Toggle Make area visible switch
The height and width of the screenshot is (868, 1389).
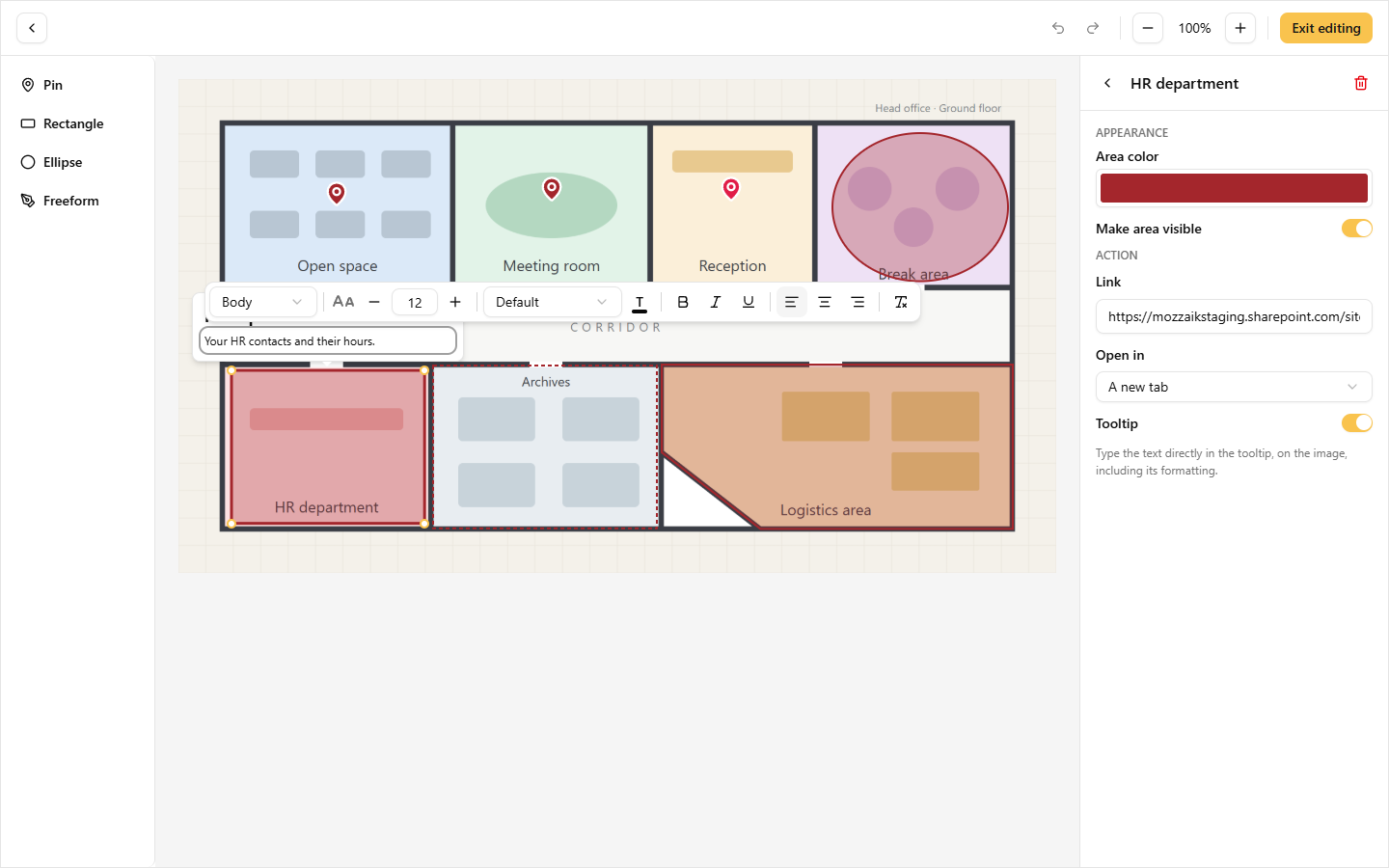point(1356,229)
